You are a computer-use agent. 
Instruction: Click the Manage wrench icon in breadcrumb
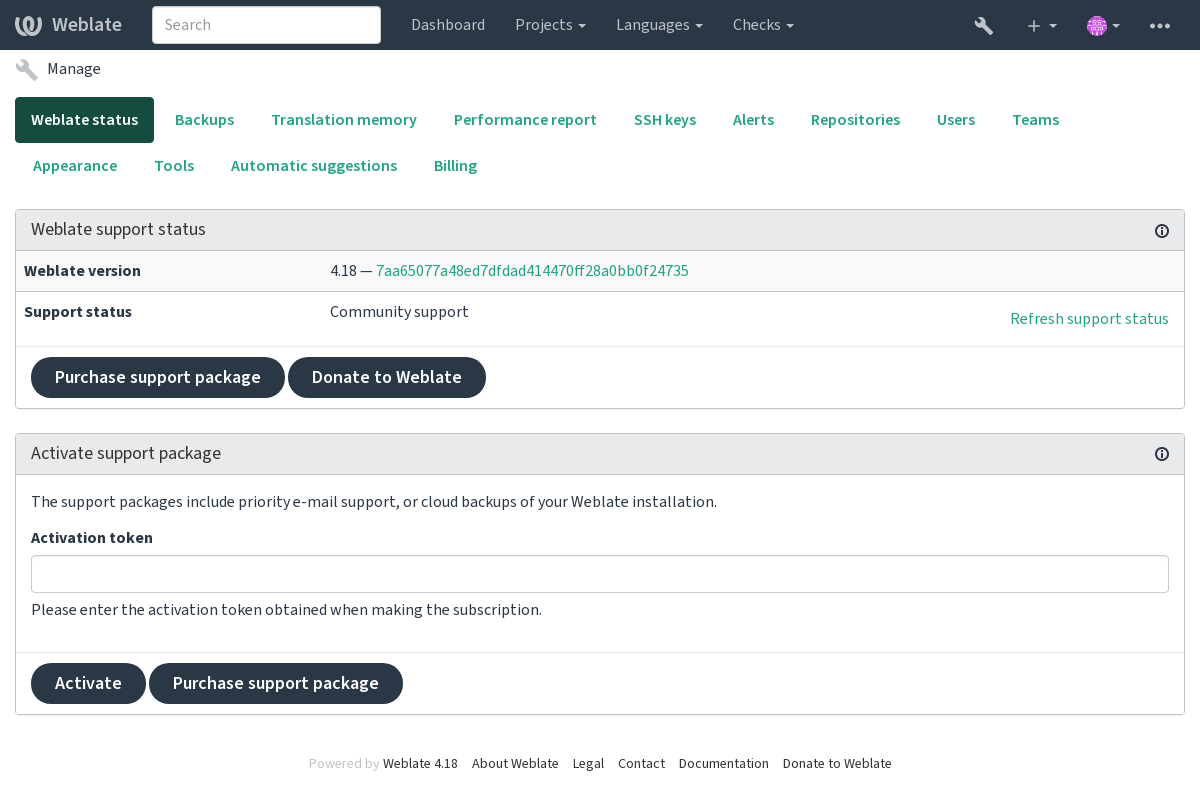tap(27, 69)
